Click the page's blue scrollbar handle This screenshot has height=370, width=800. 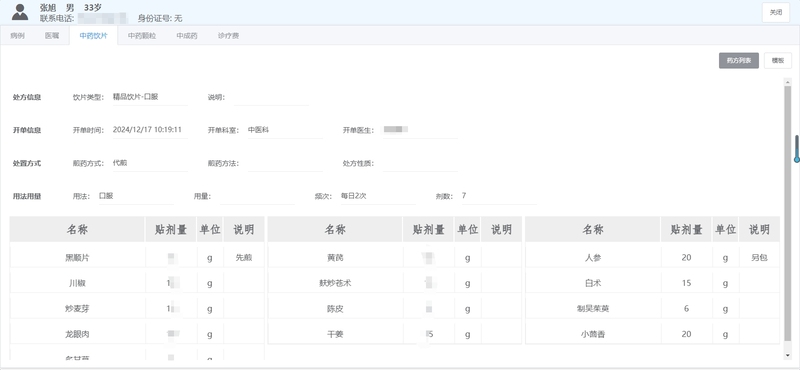coord(796,149)
